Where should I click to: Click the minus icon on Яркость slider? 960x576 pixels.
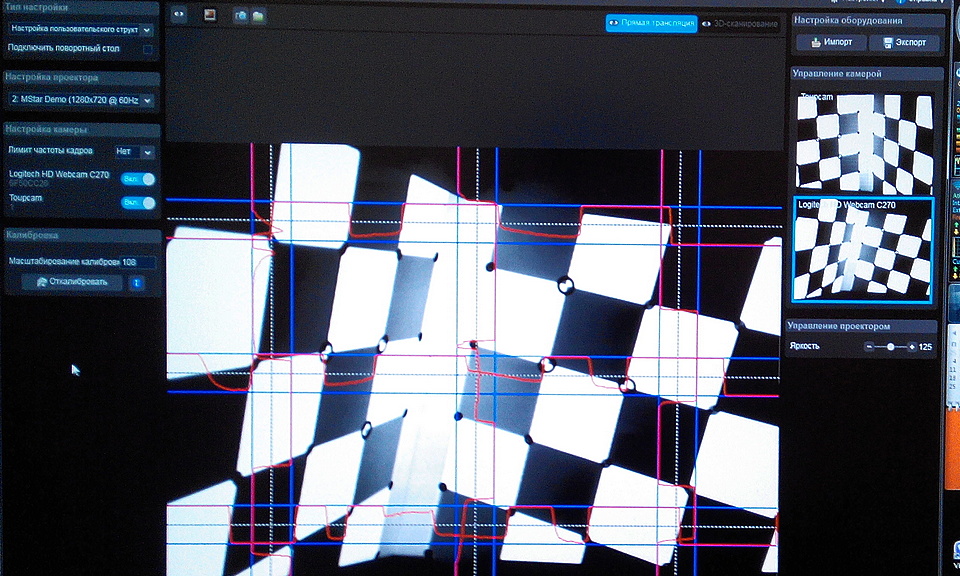click(869, 346)
